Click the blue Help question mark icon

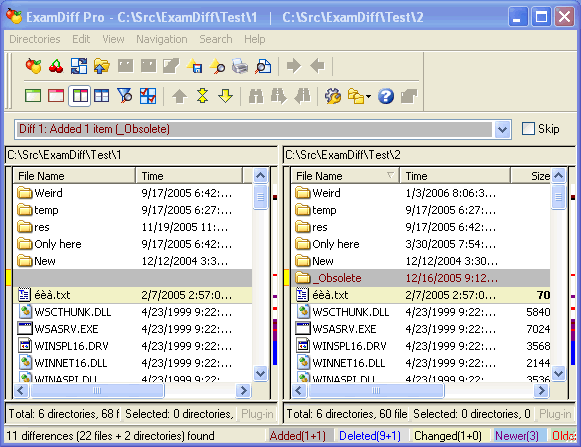386,96
